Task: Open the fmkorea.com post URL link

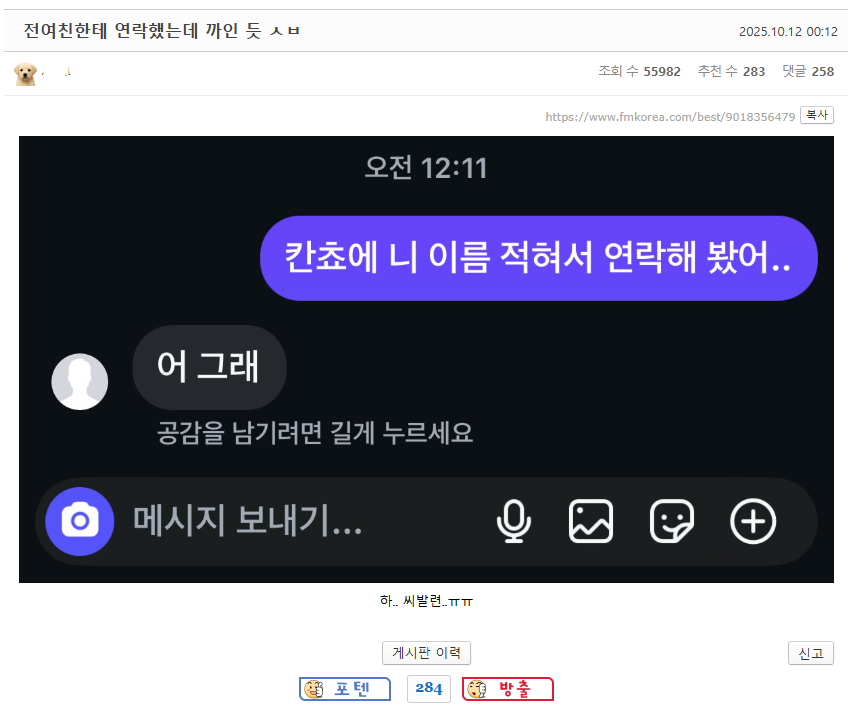Action: [x=670, y=117]
